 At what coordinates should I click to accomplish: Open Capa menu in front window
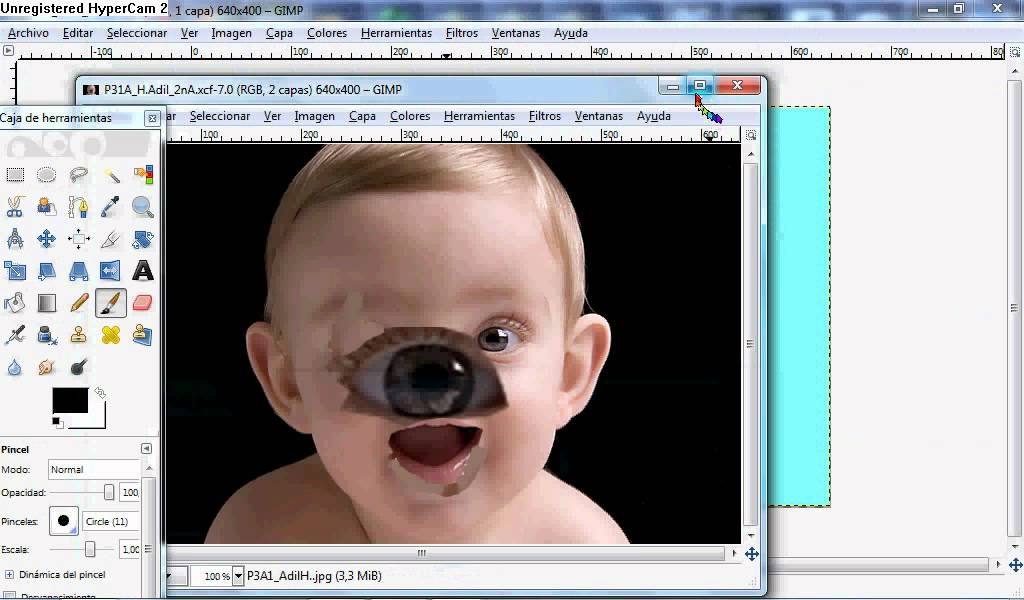click(x=362, y=116)
